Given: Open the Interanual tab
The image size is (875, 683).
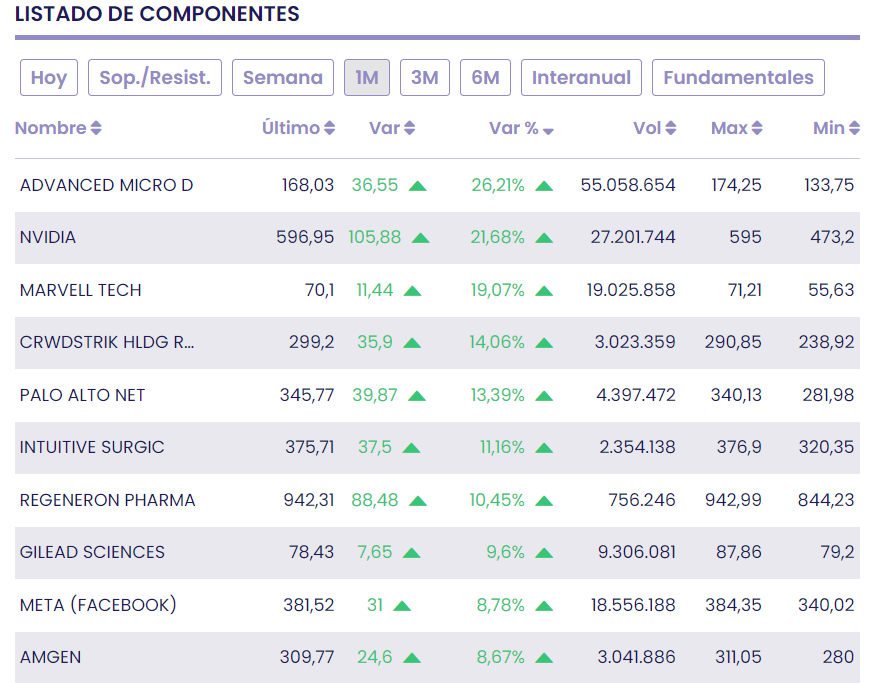Looking at the screenshot, I should 581,78.
